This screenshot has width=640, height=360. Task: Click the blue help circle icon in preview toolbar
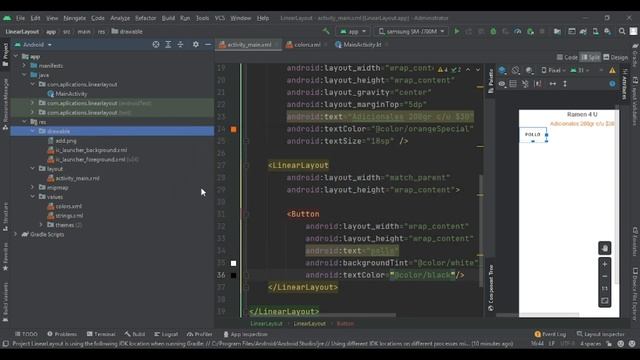pyautogui.click(x=612, y=84)
